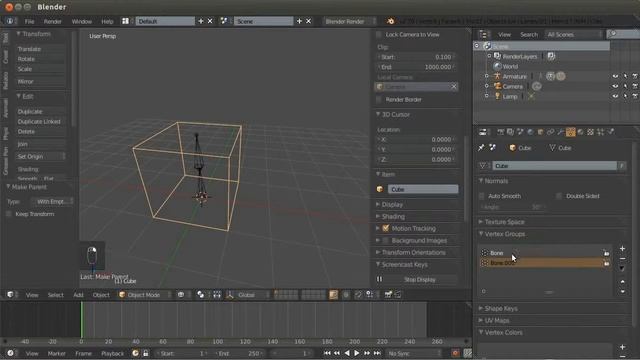This screenshot has width=640, height=360.
Task: Open the World properties tab icon
Action: tap(530, 132)
